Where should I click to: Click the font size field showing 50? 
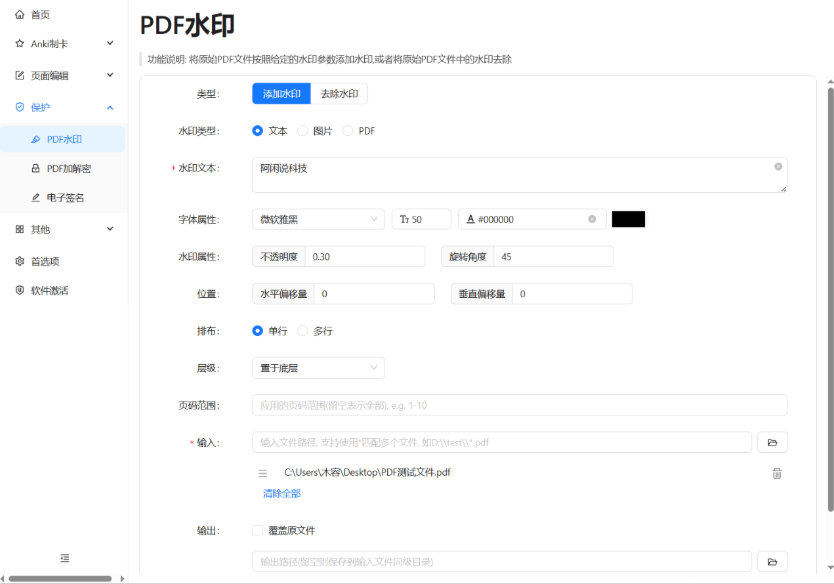coord(422,219)
